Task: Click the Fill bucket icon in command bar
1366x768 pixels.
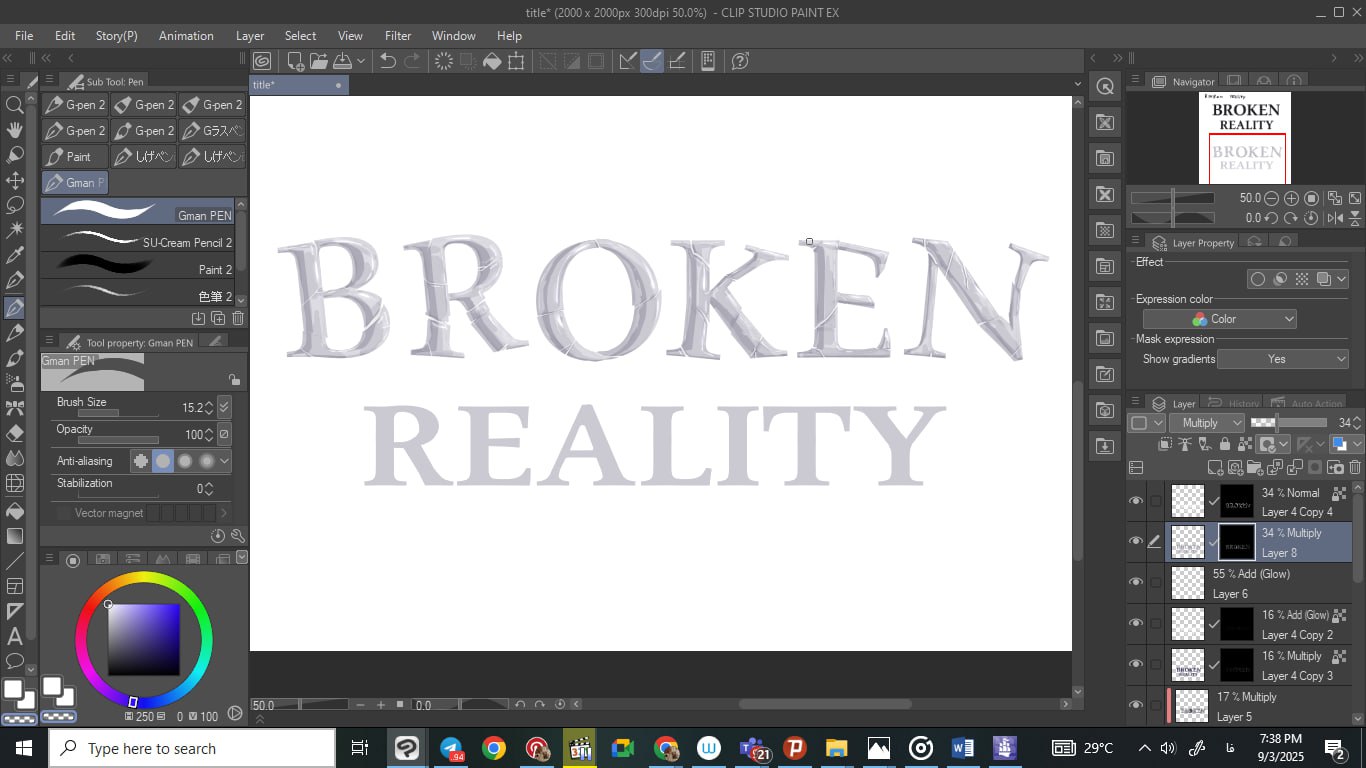Action: point(492,61)
